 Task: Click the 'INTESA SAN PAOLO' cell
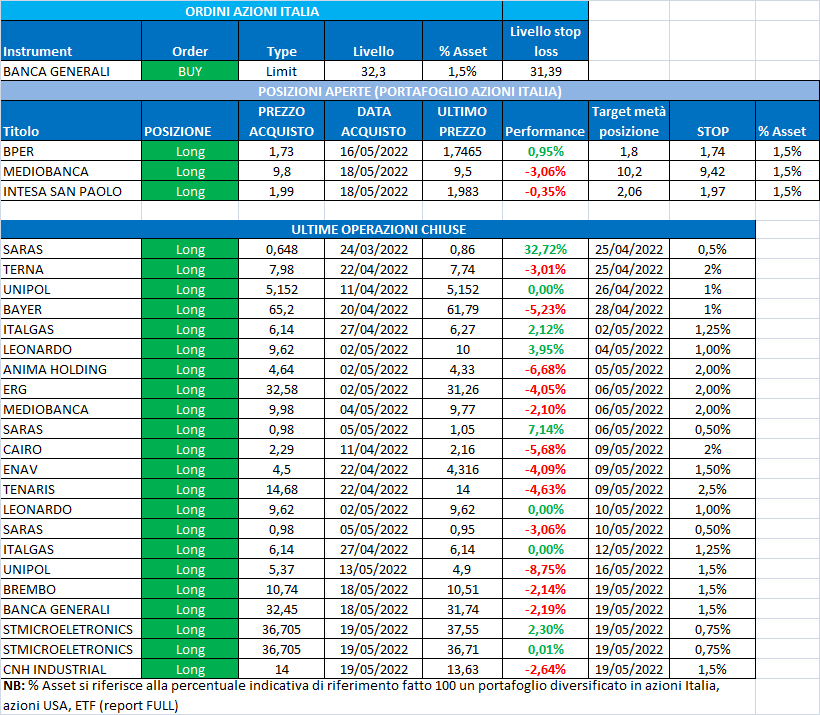(71, 191)
